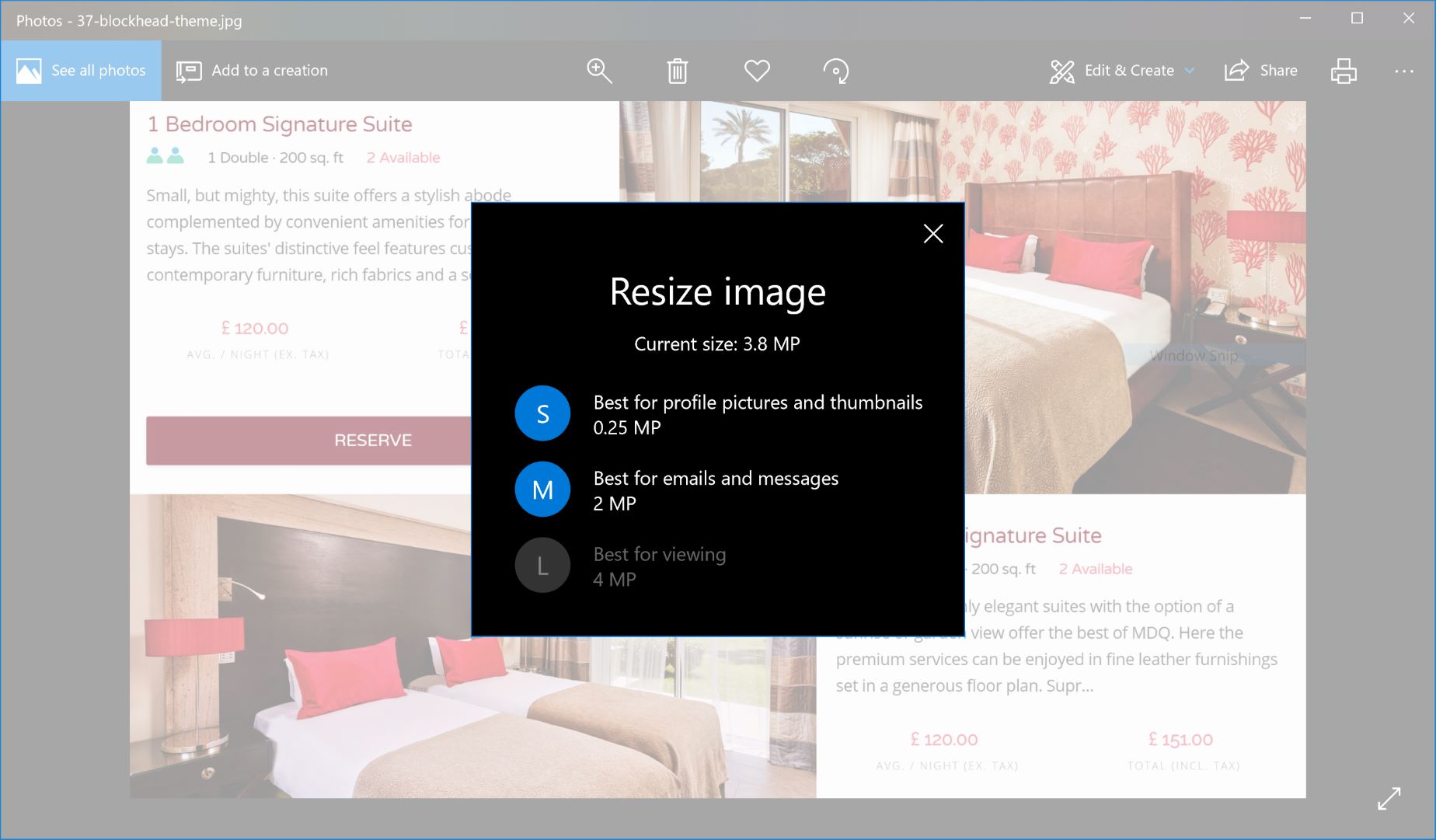1436x840 pixels.
Task: Click the Zoom magnifier icon
Action: pyautogui.click(x=599, y=71)
